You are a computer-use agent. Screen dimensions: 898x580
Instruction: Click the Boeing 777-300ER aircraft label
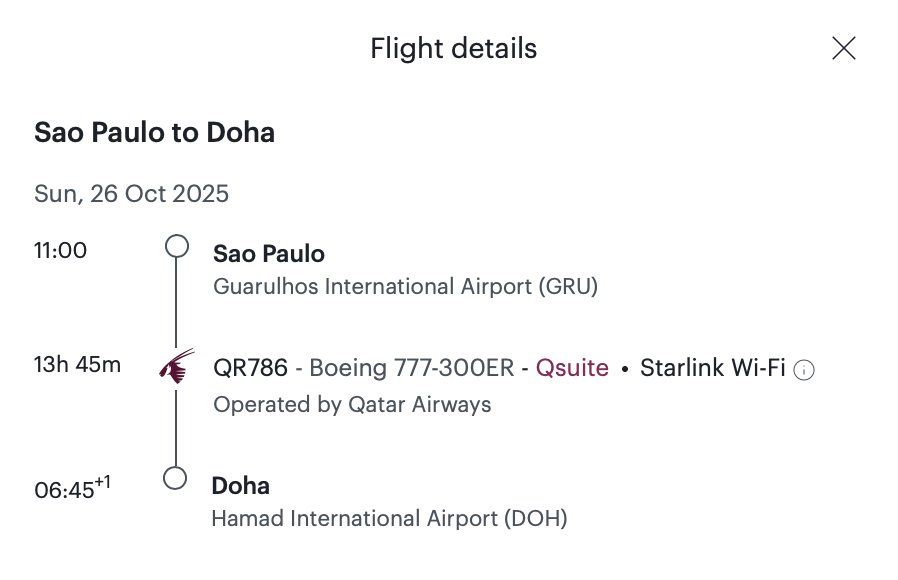click(x=412, y=368)
